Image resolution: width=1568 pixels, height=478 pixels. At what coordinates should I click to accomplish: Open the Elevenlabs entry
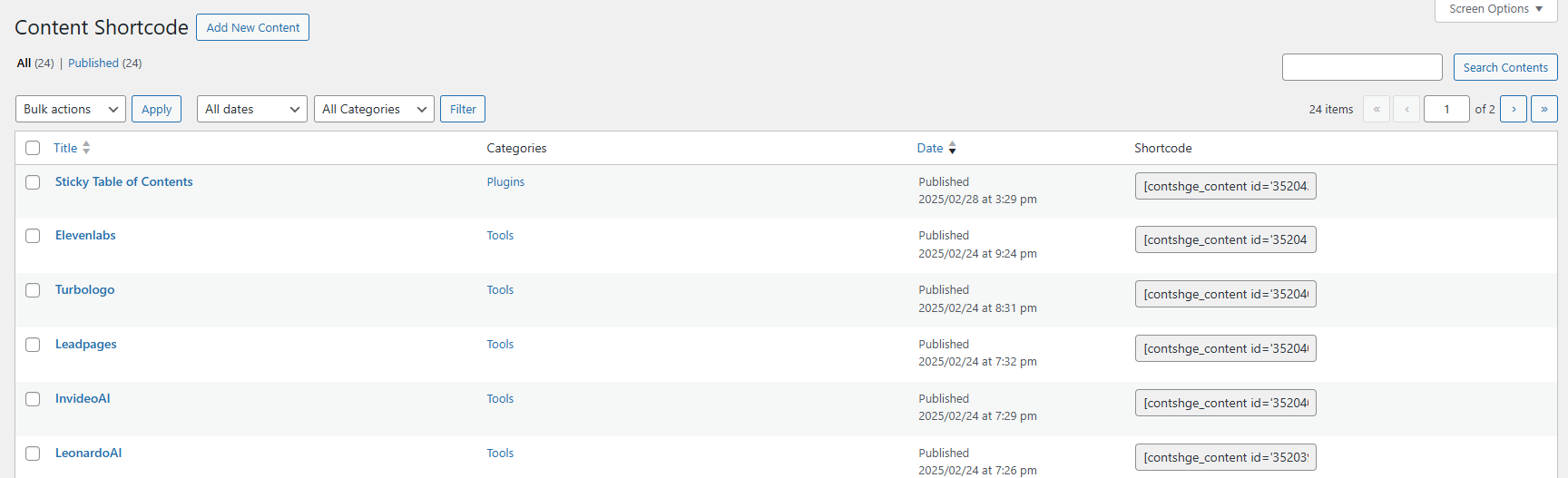(85, 235)
